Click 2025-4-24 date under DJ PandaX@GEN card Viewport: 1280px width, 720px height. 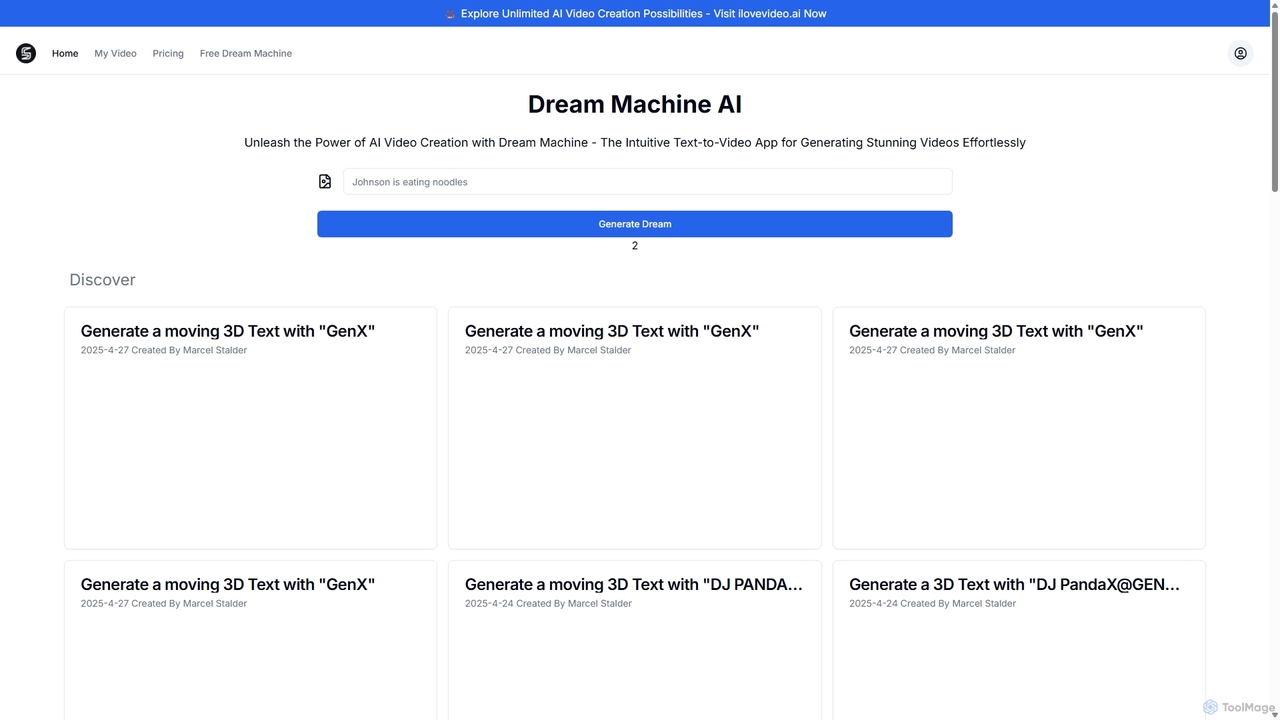pos(873,604)
